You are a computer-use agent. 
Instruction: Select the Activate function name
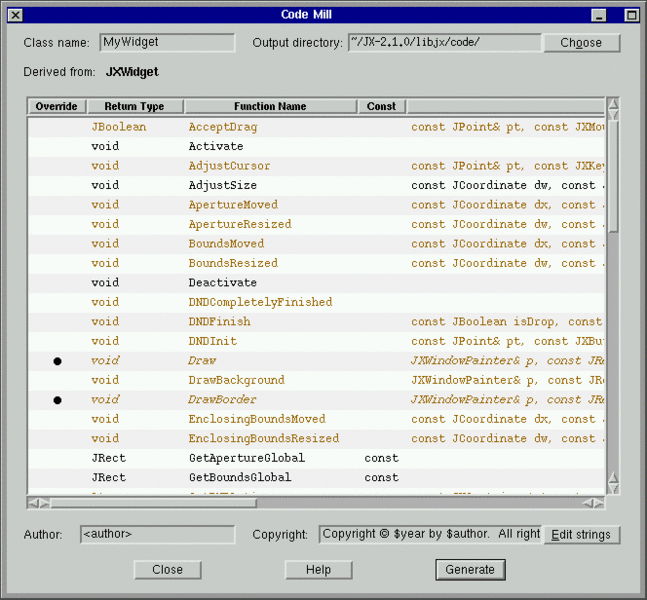click(x=216, y=146)
